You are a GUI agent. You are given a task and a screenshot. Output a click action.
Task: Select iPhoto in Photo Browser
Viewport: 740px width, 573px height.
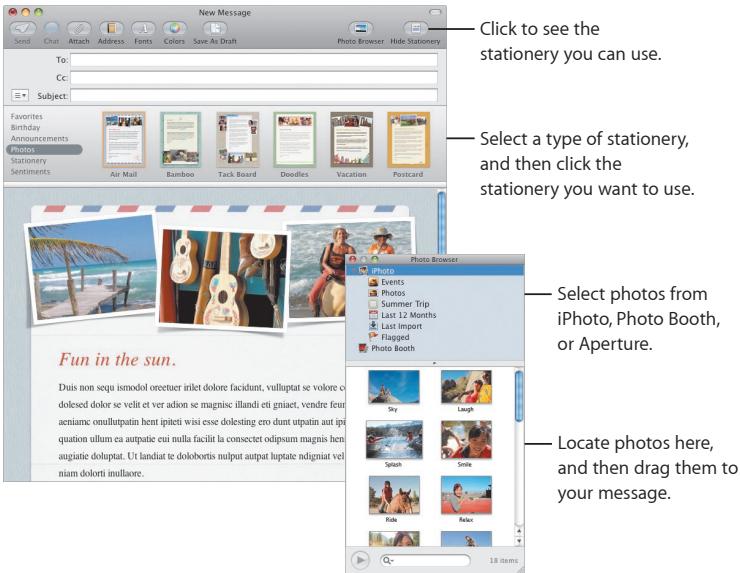(435, 271)
